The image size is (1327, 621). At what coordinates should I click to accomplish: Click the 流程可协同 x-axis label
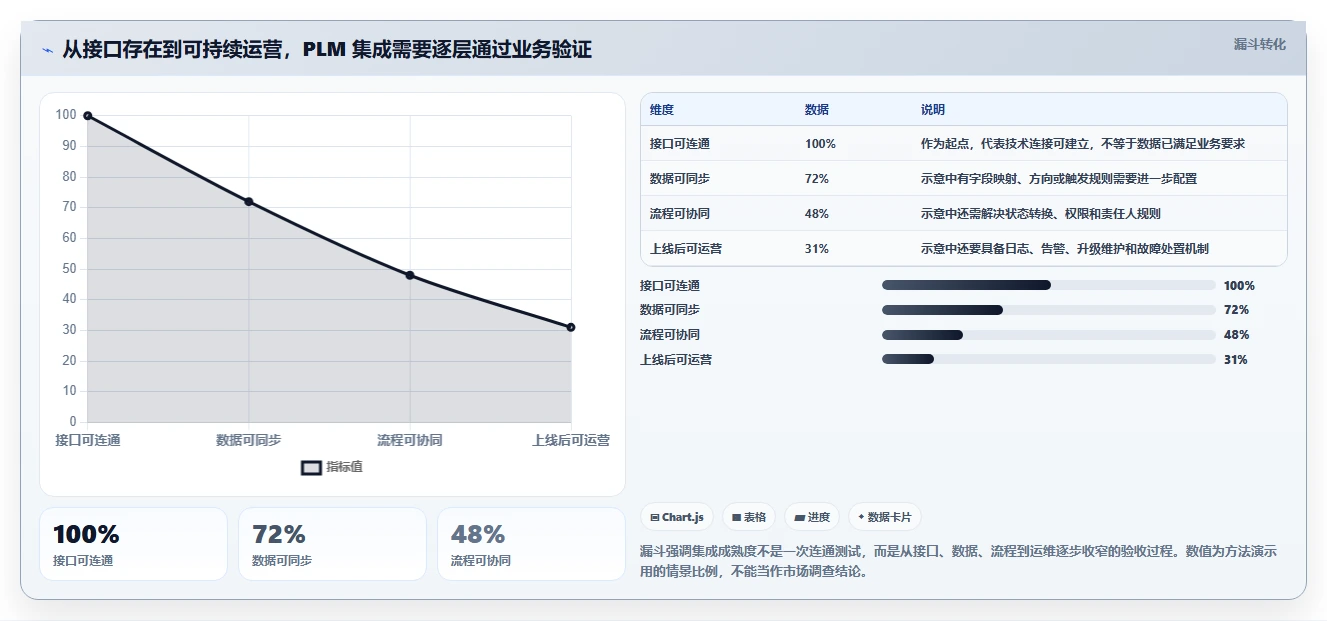coord(410,440)
